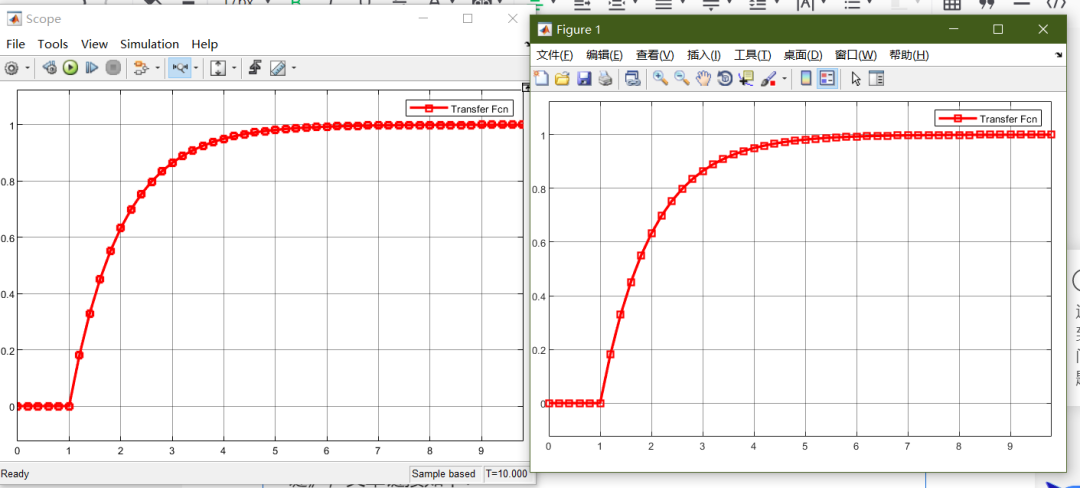Click the Link Plot icon in Figure 1

[632, 78]
